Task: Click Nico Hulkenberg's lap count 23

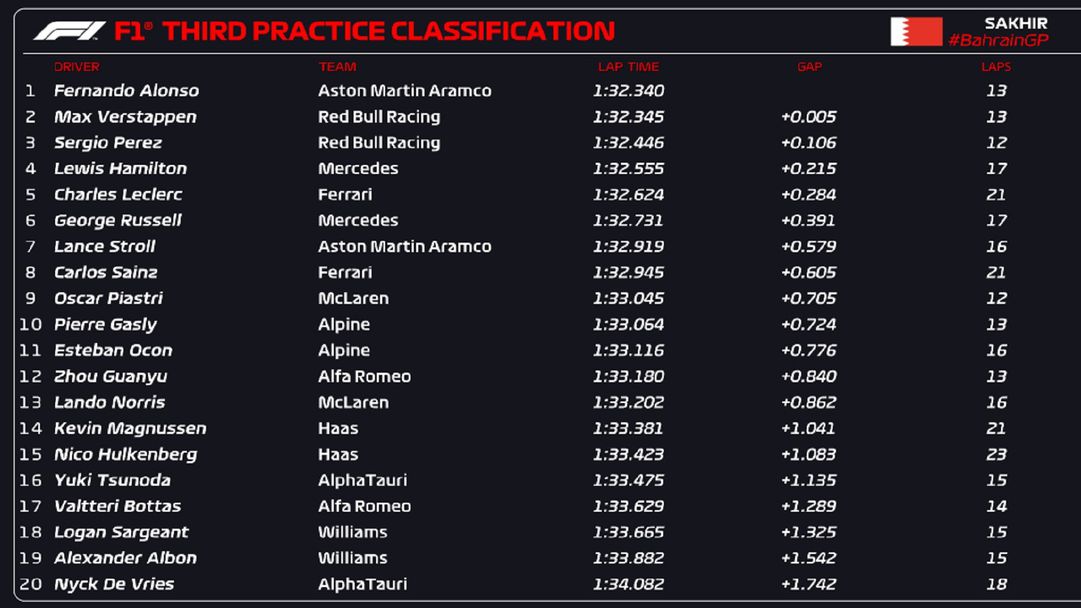Action: [x=996, y=455]
